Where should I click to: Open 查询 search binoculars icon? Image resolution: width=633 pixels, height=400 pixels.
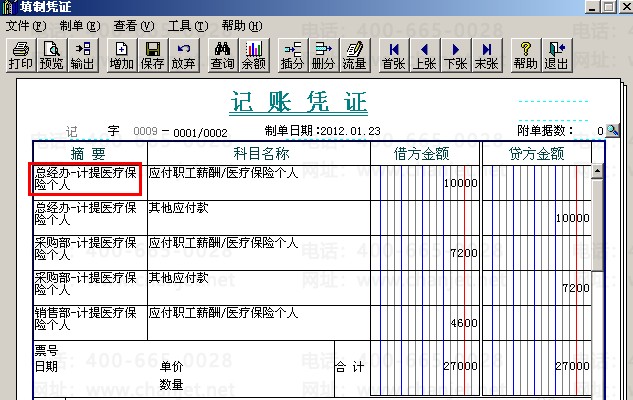coord(222,56)
